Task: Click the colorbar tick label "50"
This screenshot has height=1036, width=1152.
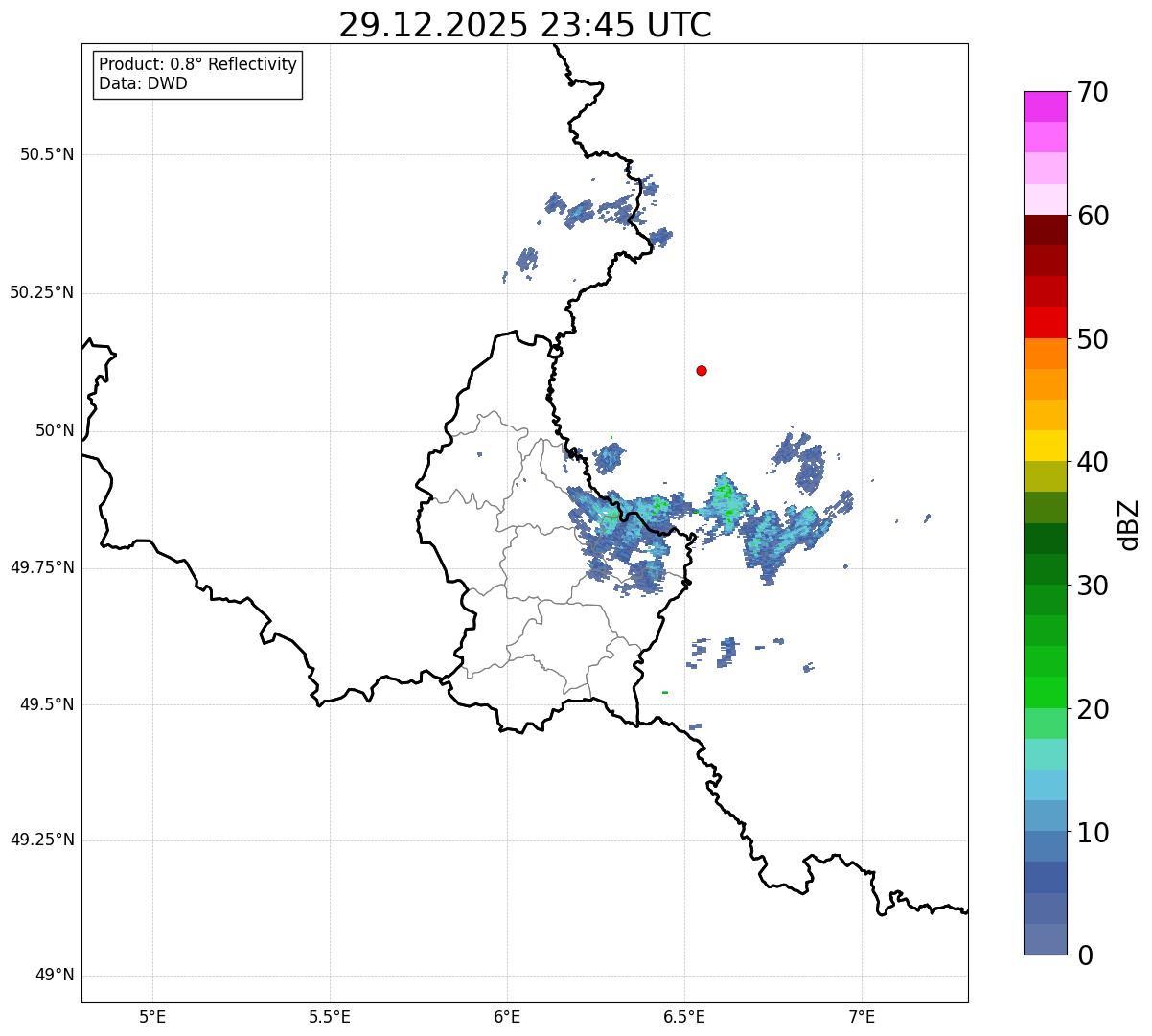Action: point(1092,339)
